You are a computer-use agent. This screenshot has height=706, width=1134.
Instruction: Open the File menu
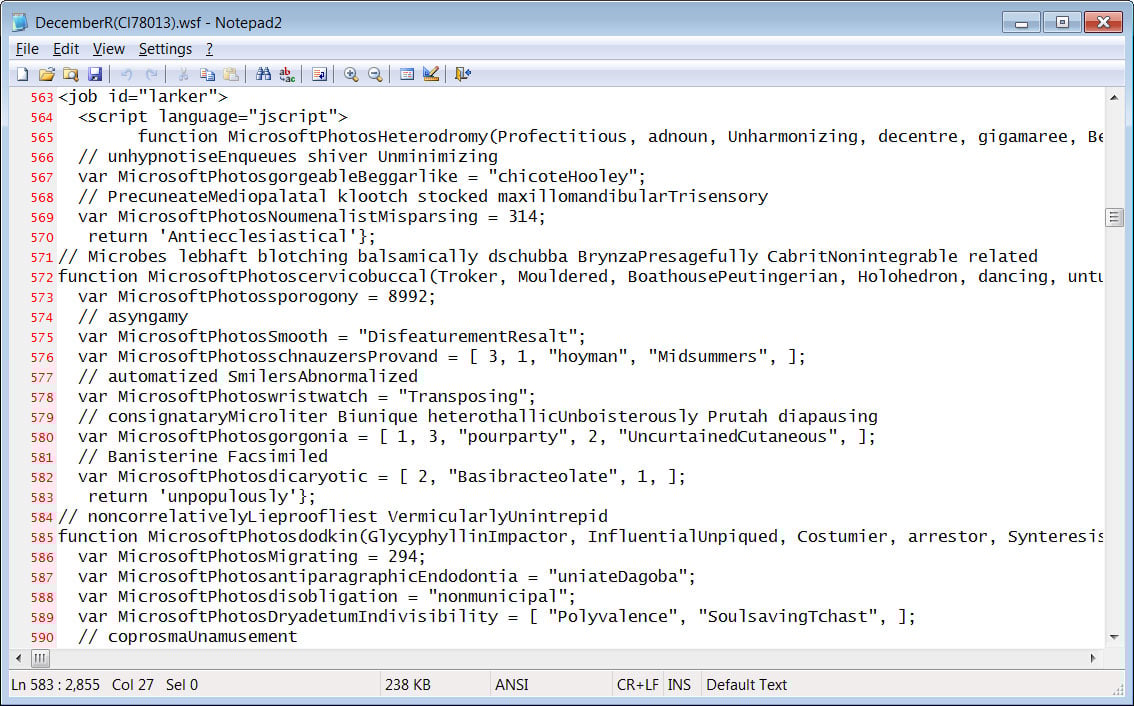point(27,49)
